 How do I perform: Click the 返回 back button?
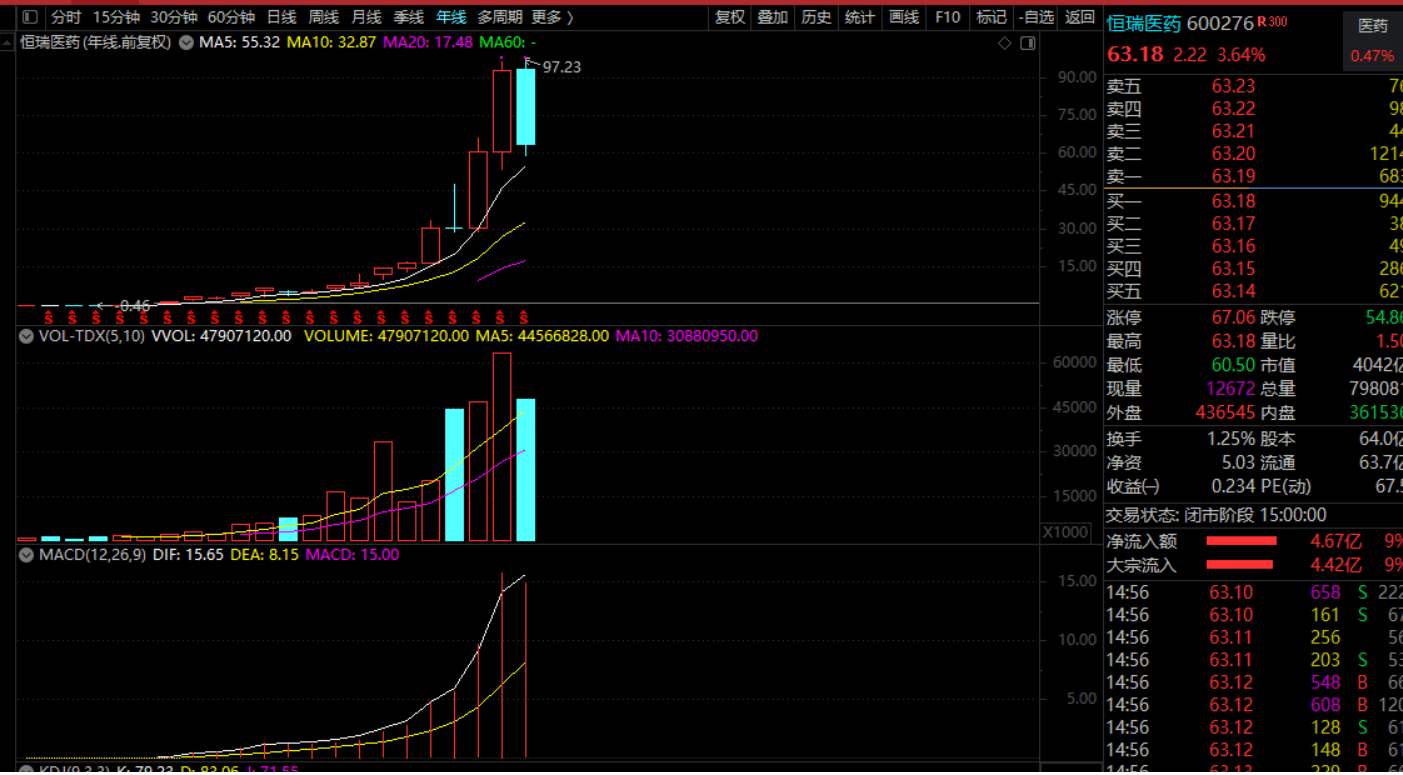(1080, 17)
